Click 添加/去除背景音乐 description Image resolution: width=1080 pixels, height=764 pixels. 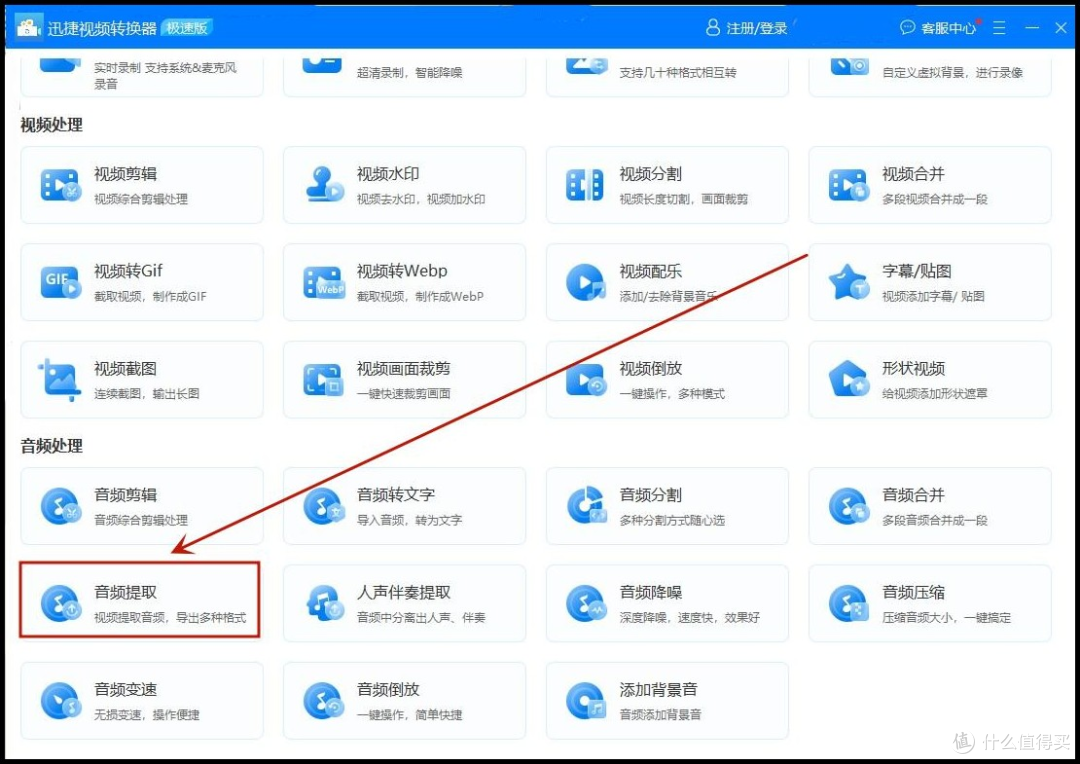(x=667, y=296)
